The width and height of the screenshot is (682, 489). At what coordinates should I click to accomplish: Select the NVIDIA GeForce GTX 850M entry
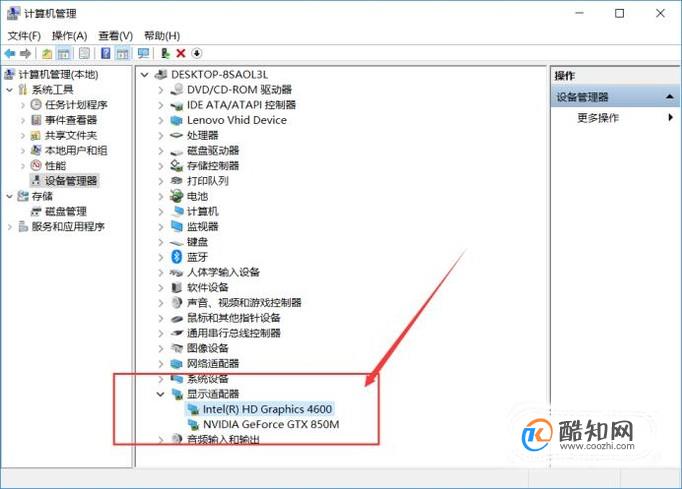tap(271, 424)
